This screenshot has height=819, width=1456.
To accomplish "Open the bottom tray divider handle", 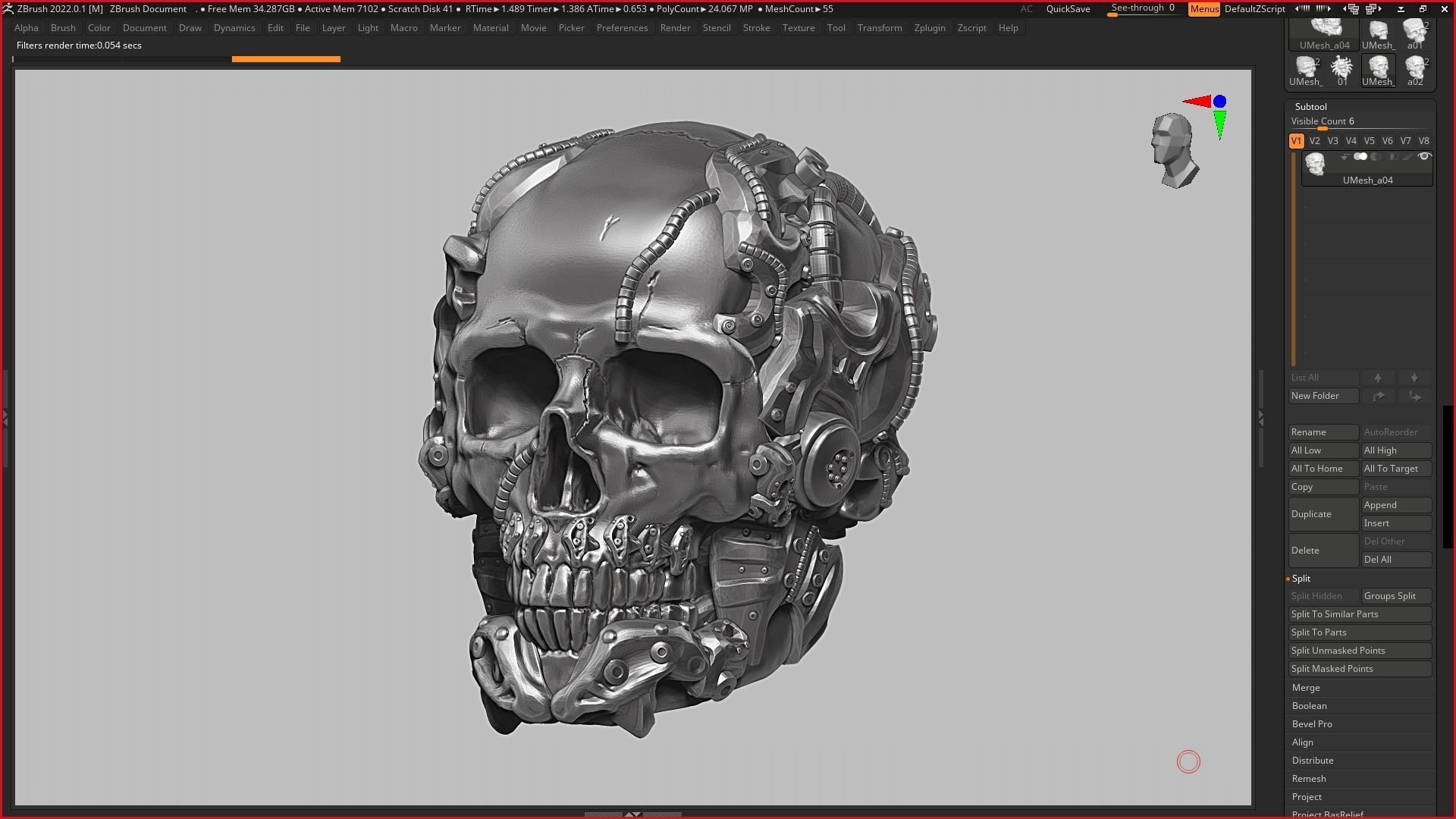I will click(x=632, y=814).
